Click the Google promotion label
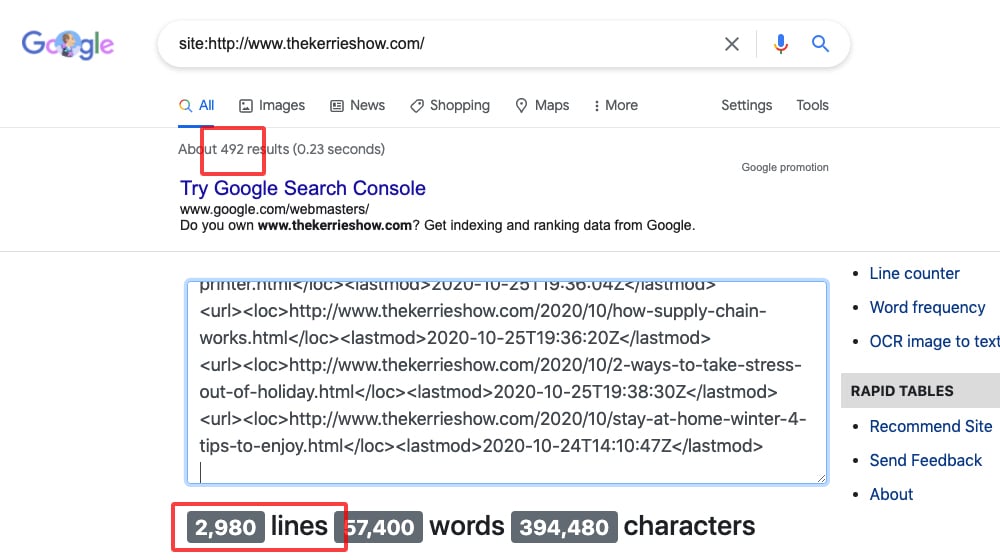 pyautogui.click(x=784, y=167)
